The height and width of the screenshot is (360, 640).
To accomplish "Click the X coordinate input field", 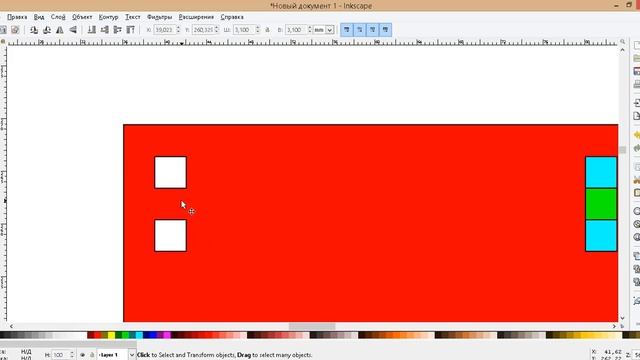I will tap(164, 30).
